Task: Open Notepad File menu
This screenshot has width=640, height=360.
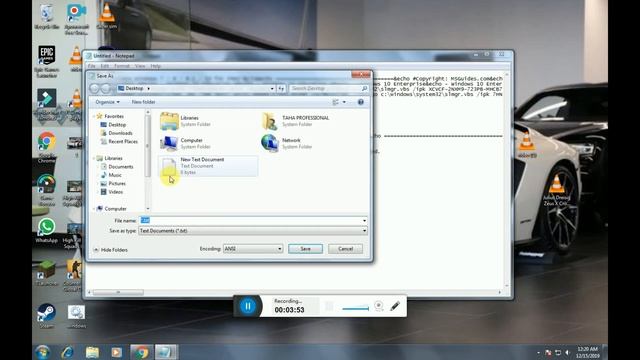Action: point(92,66)
